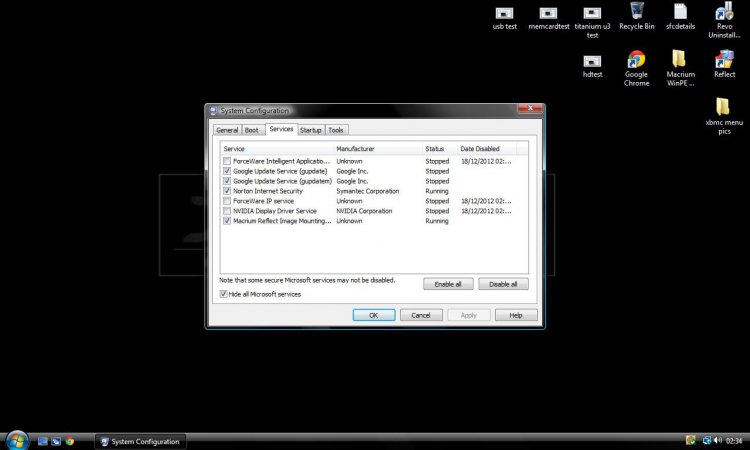750x450 pixels.
Task: Click the Norton tray icon
Action: 690,440
